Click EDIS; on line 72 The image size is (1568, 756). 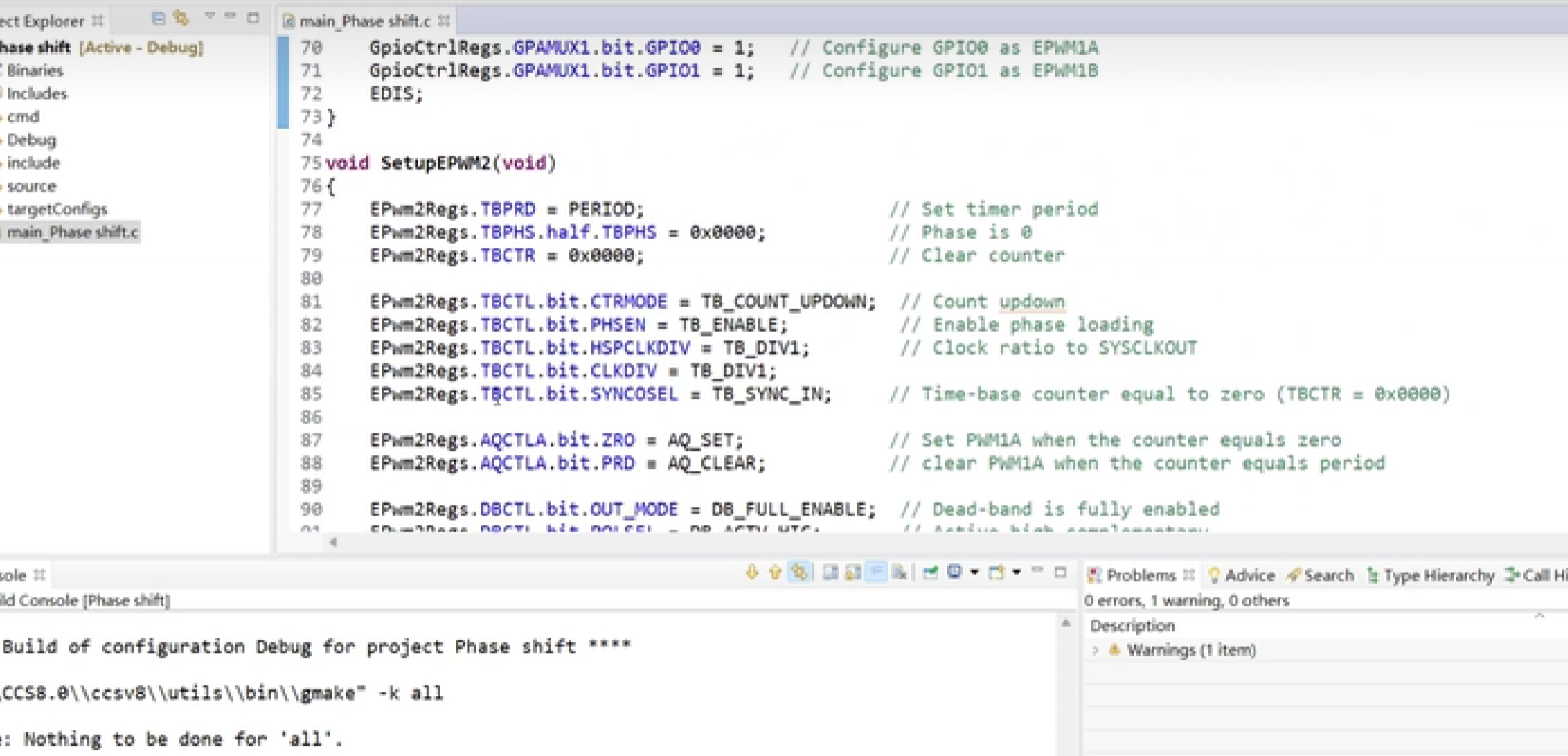tap(397, 94)
